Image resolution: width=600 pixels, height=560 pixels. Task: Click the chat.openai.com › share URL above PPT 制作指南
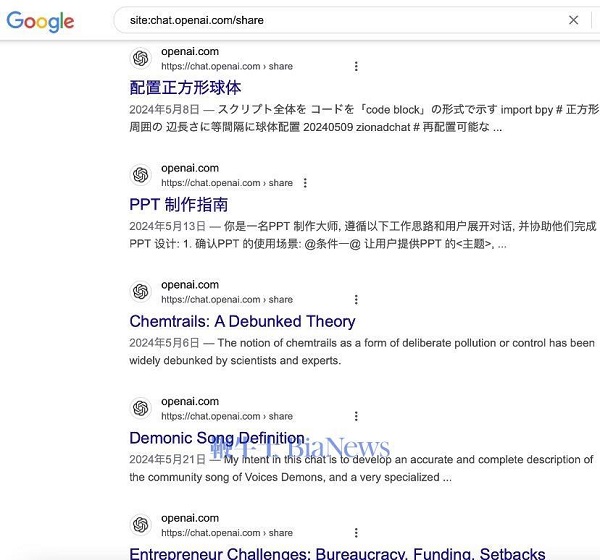point(227,183)
